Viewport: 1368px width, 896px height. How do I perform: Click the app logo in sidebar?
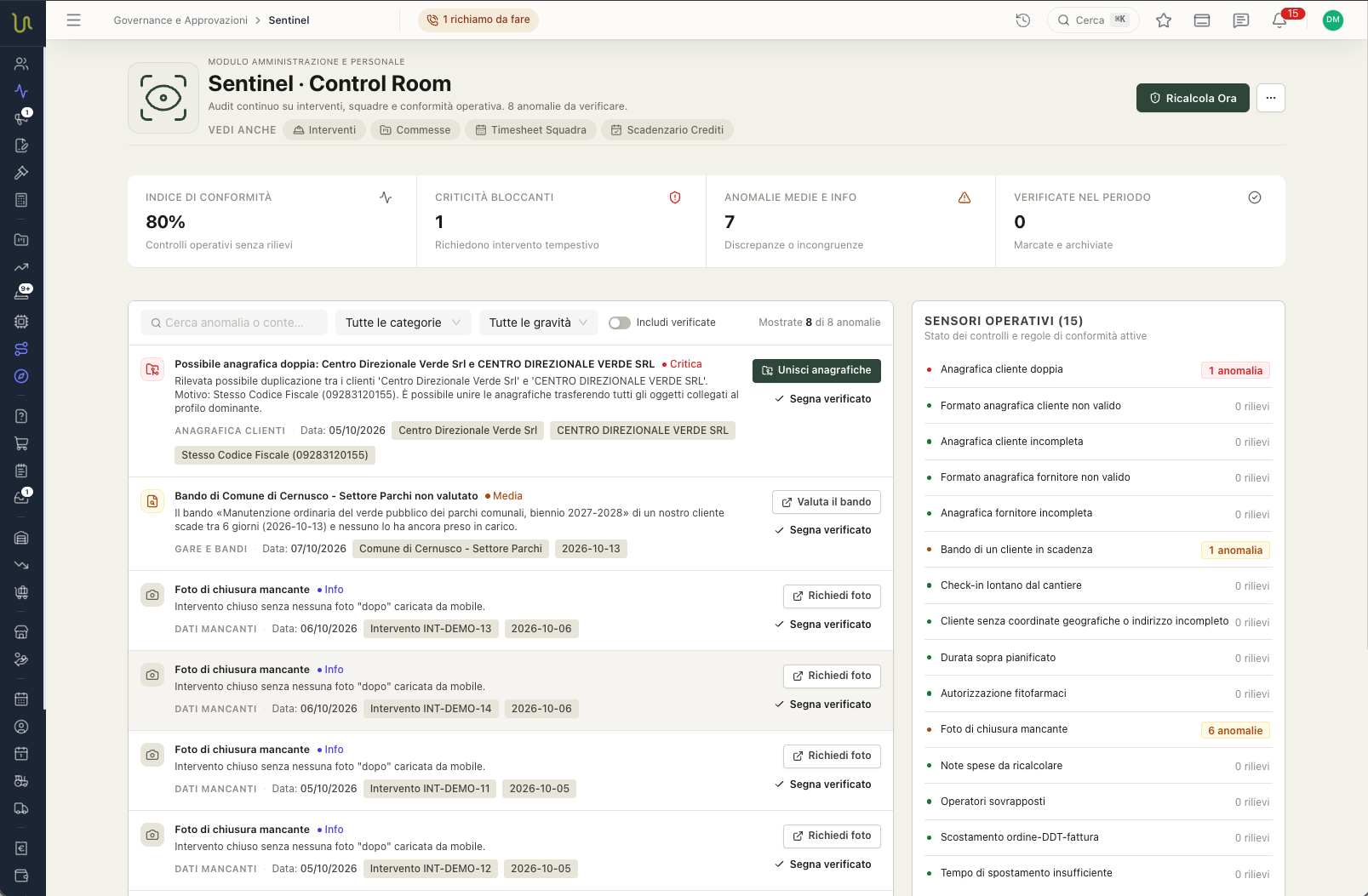tap(22, 22)
